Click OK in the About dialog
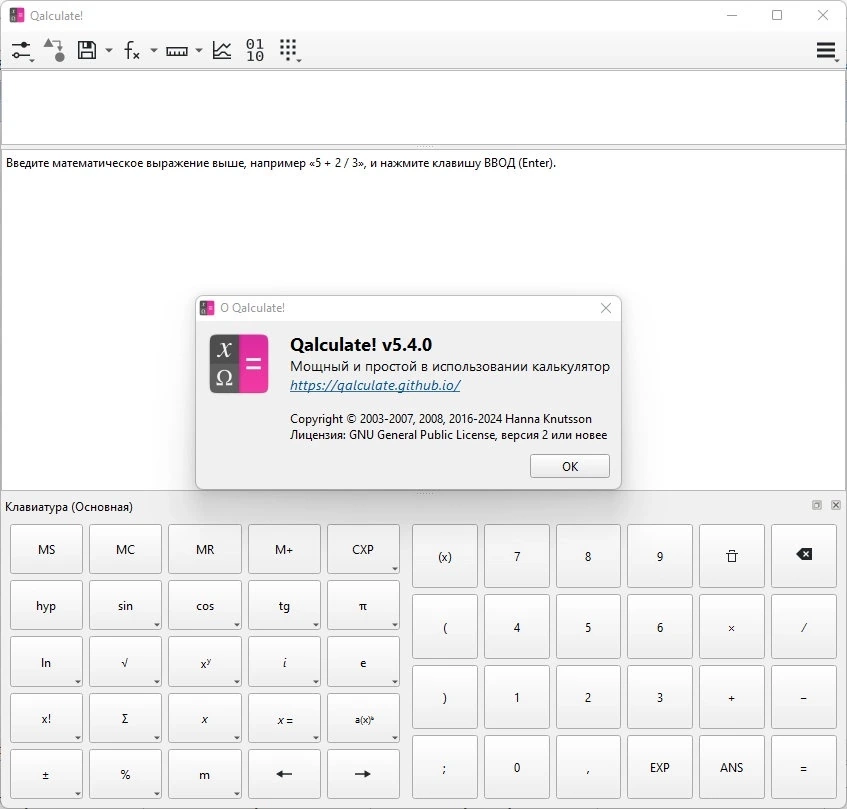 [570, 466]
